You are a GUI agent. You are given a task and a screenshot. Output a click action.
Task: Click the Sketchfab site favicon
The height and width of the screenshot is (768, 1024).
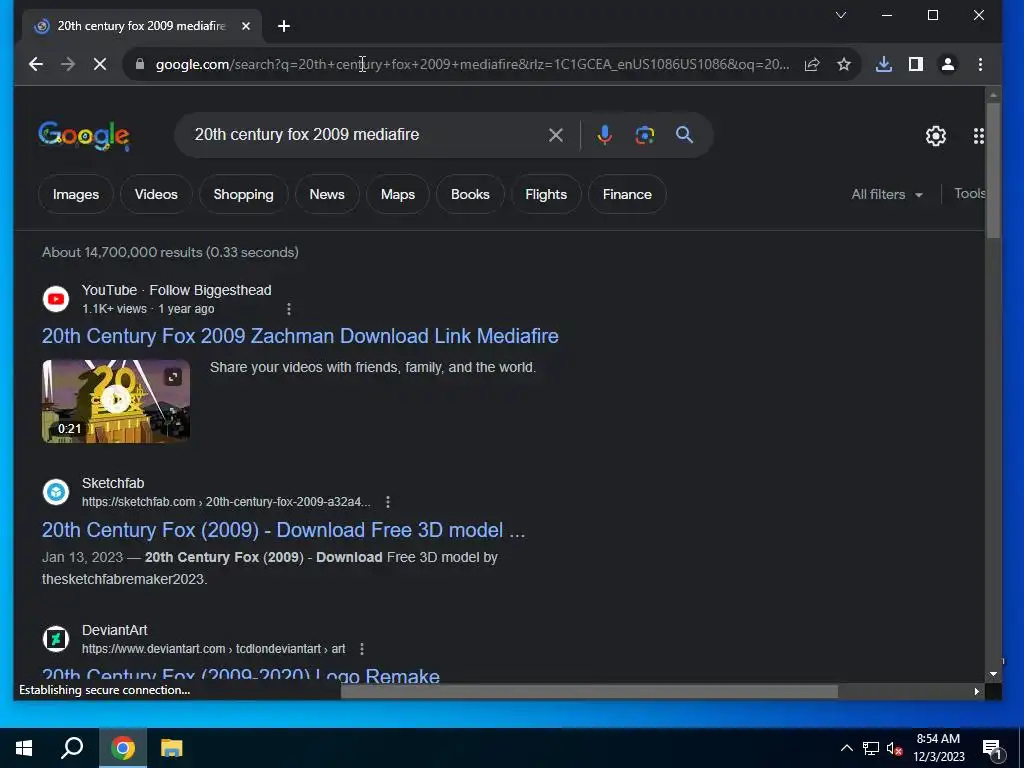(56, 492)
